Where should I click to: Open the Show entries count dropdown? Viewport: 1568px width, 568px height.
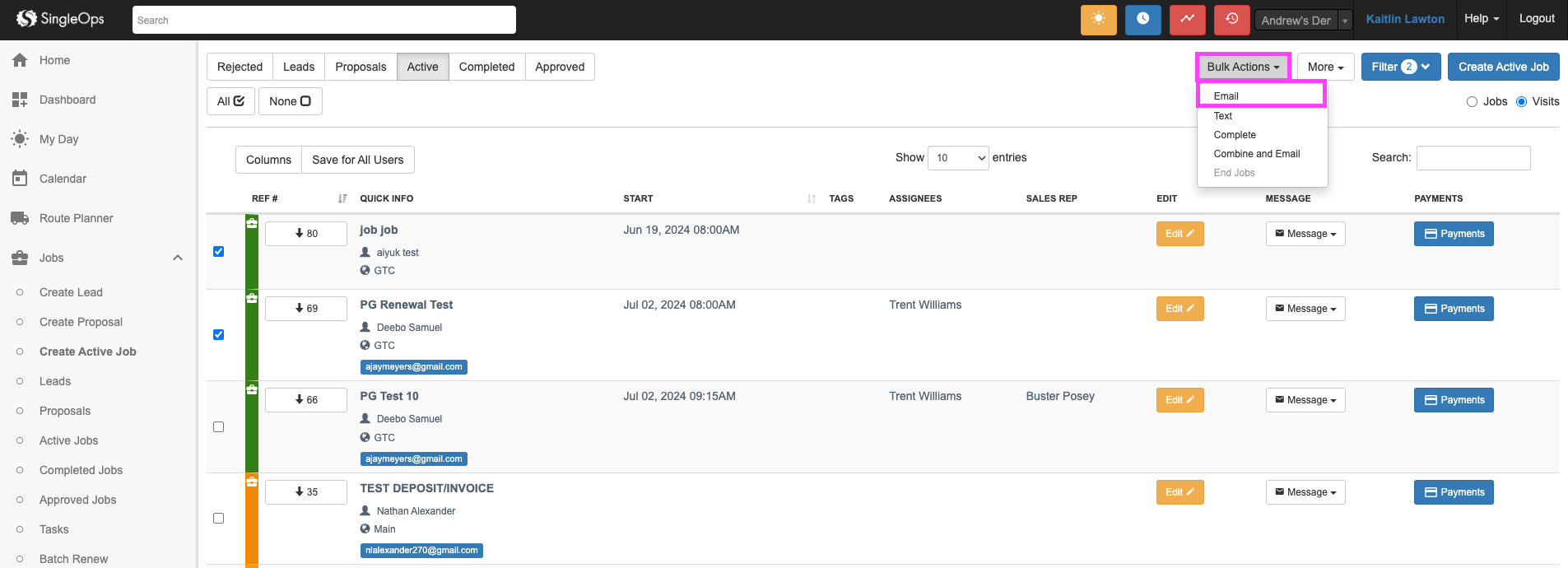point(957,158)
